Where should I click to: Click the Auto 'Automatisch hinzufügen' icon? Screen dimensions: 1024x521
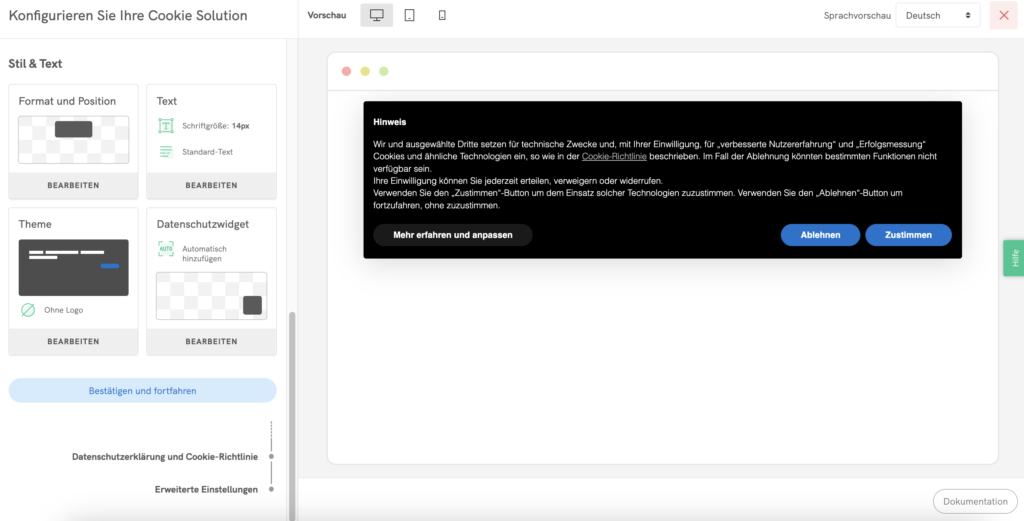pos(166,249)
